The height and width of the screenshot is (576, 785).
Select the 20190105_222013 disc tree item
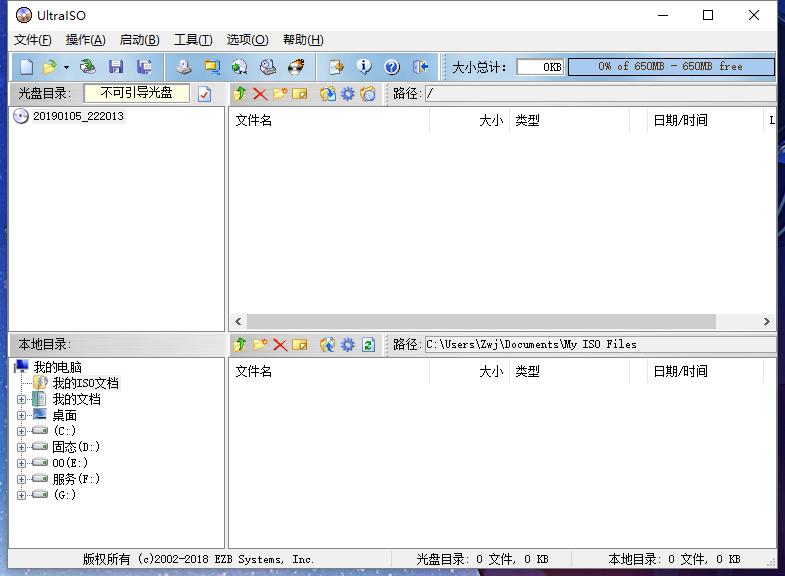tap(78, 116)
